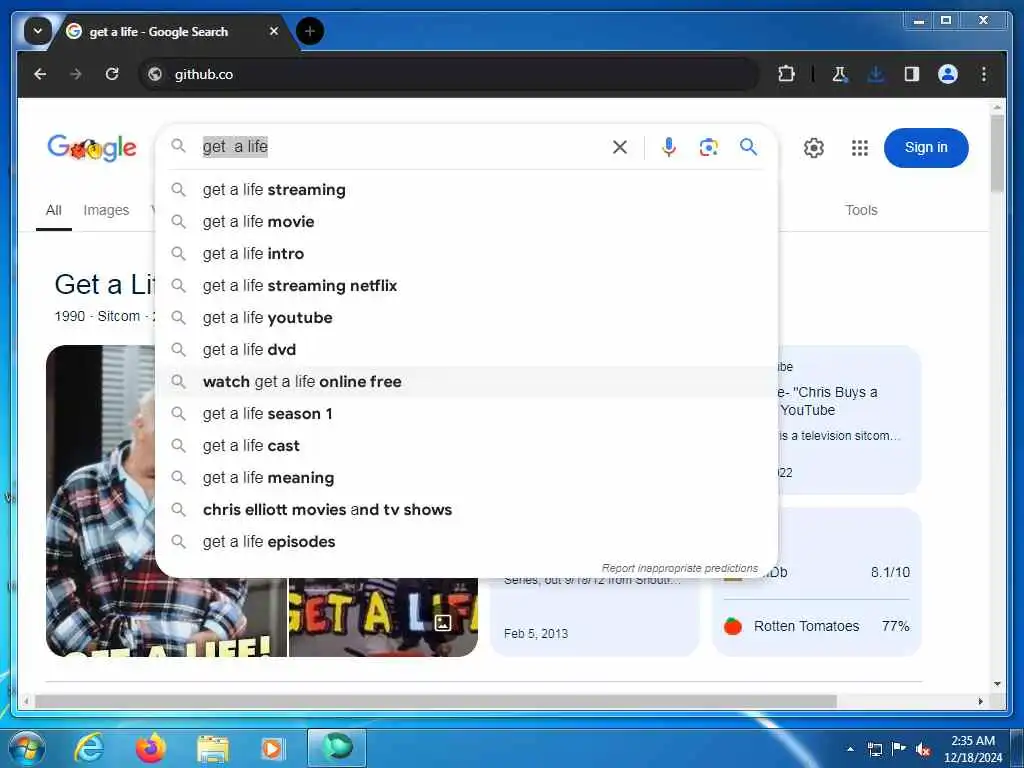Select suggestion 'get a life streaming netflix'
The height and width of the screenshot is (768, 1024).
[x=466, y=286]
